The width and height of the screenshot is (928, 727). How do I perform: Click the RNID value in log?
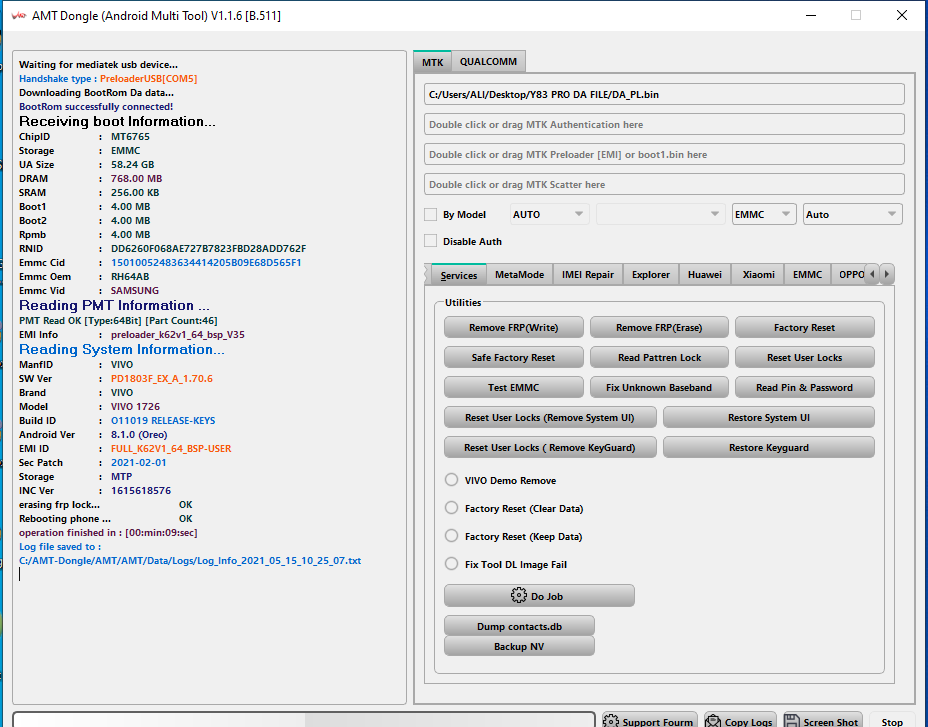[208, 249]
